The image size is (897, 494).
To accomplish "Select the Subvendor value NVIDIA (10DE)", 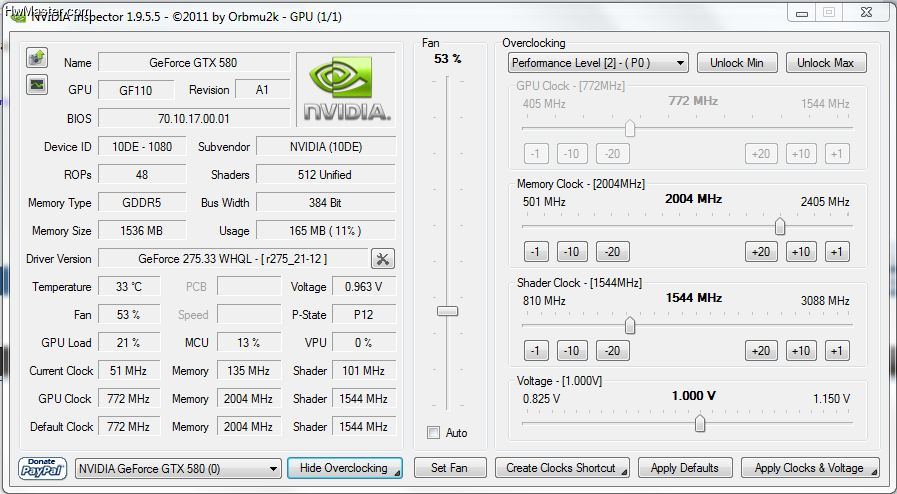I will (x=326, y=146).
